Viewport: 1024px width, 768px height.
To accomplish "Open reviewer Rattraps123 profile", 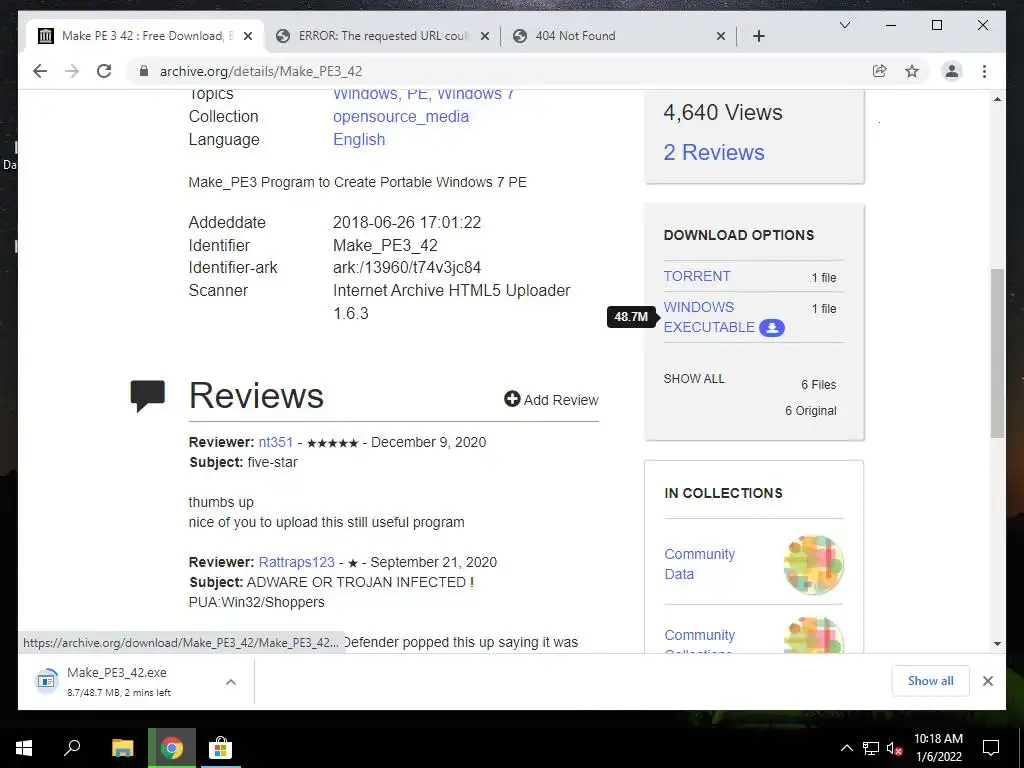I will click(x=296, y=562).
